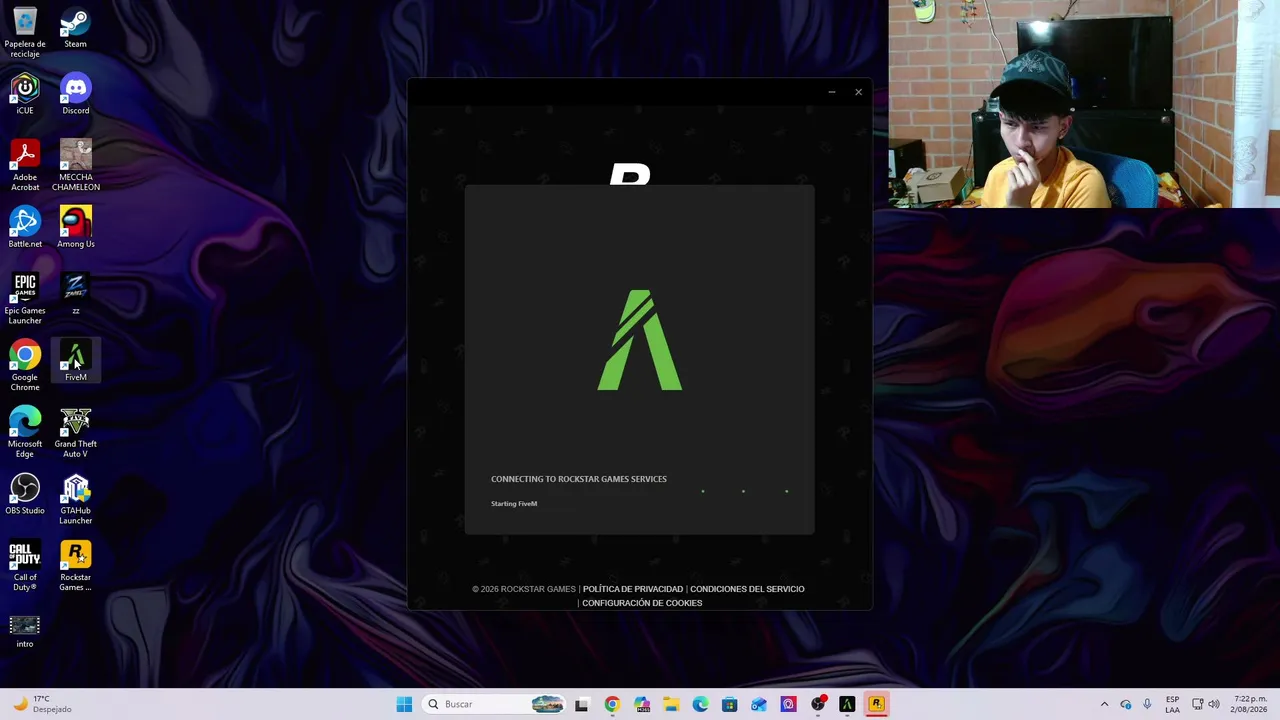Viewport: 1280px width, 720px height.
Task: Open the Configuración de Cookies link
Action: 642,603
